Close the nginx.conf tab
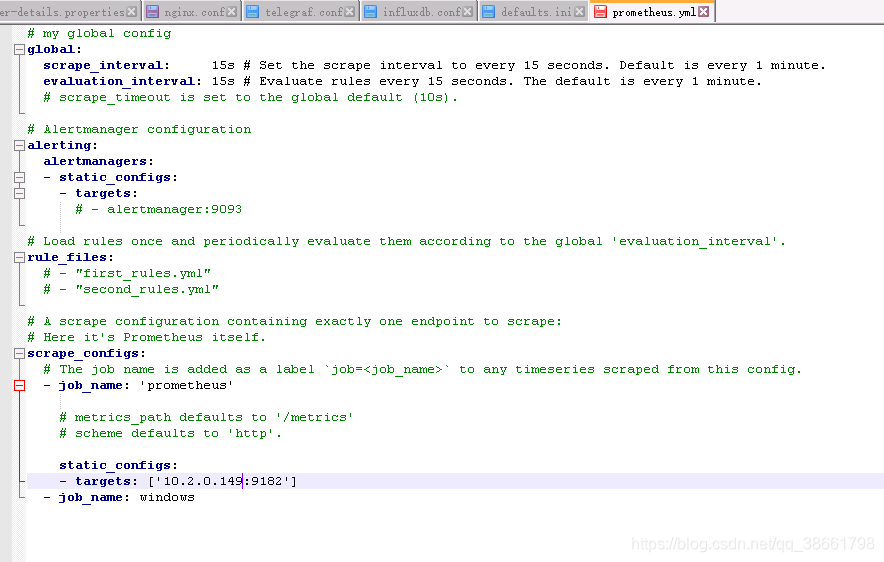The width and height of the screenshot is (884, 562). 232,12
